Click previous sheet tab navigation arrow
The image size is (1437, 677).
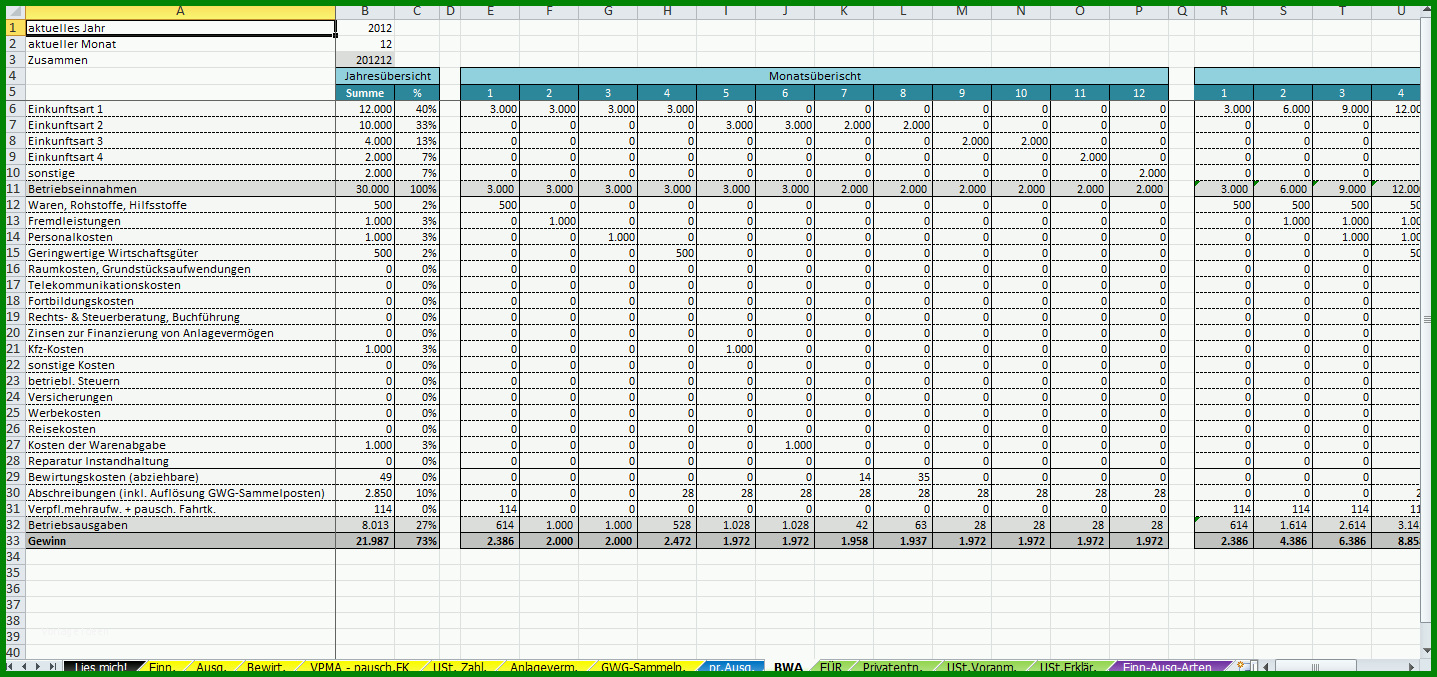(25, 666)
